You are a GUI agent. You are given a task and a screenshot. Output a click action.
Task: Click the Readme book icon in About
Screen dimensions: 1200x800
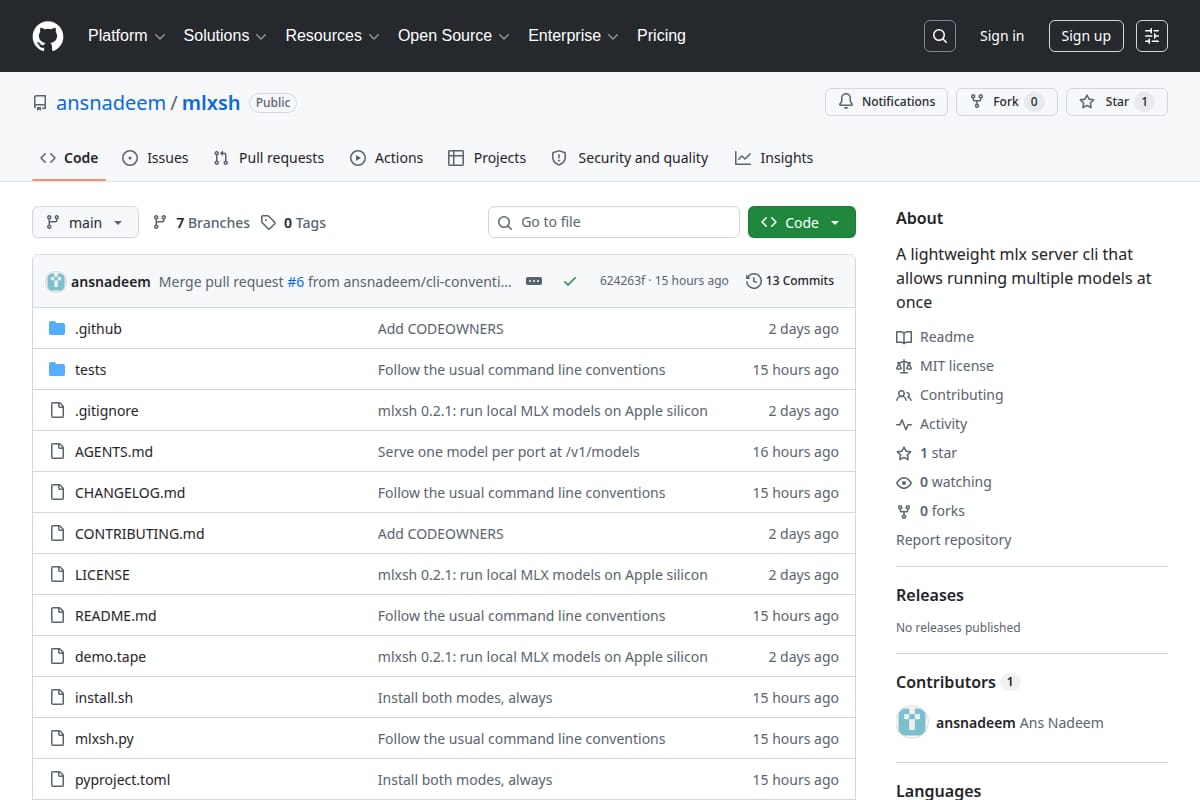[x=904, y=338]
